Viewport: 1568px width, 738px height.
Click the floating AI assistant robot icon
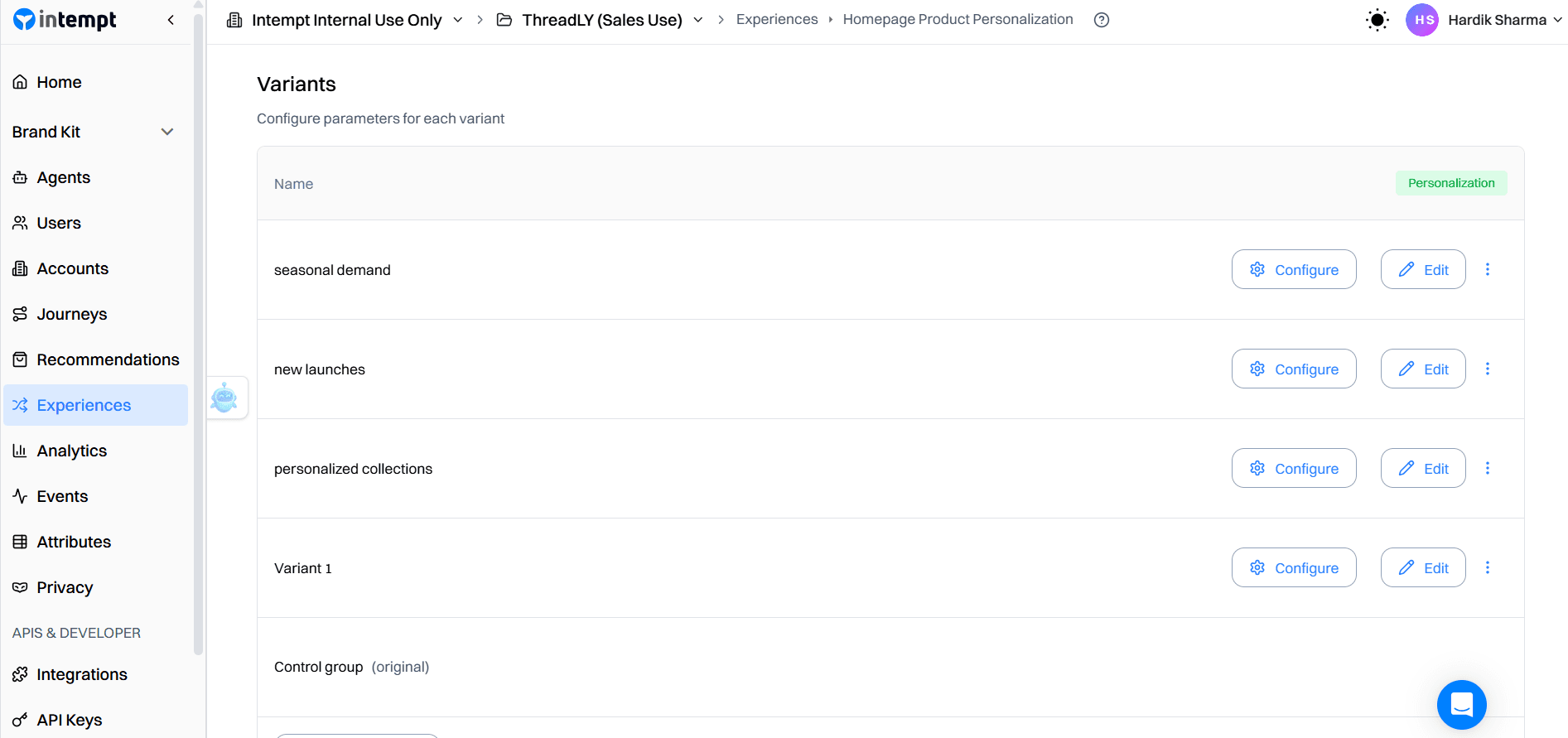(x=224, y=398)
